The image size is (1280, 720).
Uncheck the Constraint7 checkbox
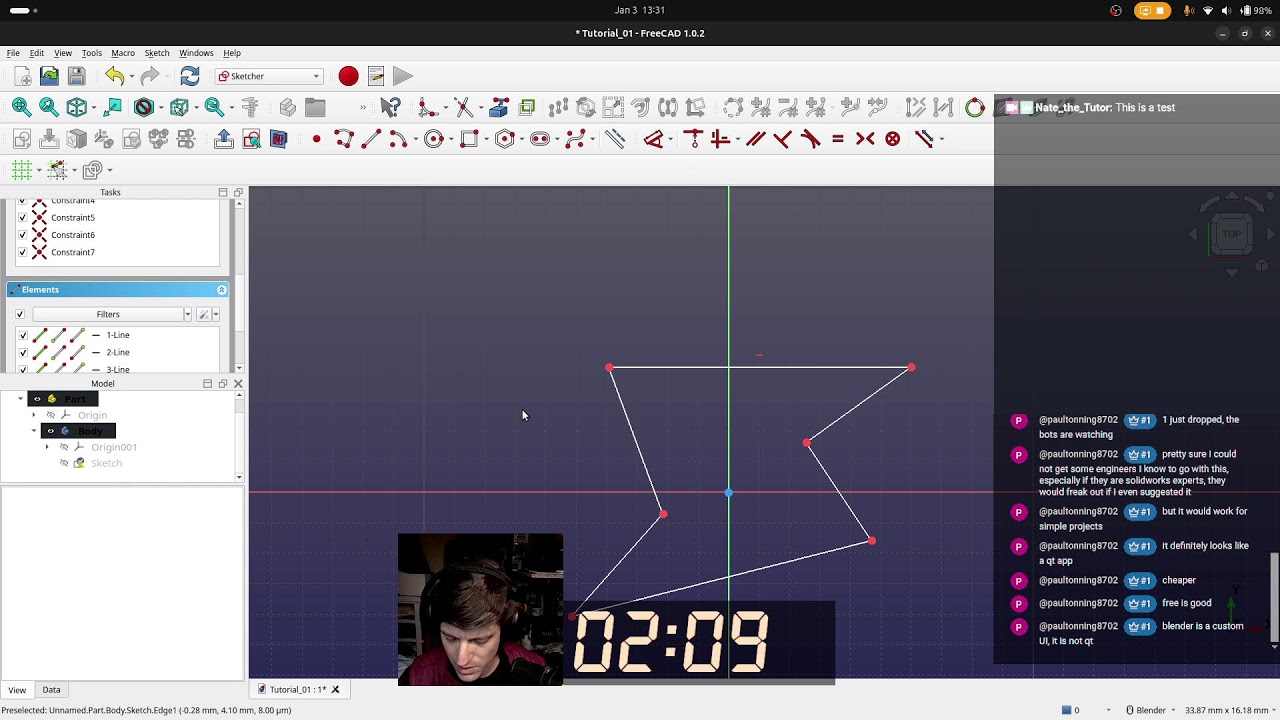click(23, 252)
